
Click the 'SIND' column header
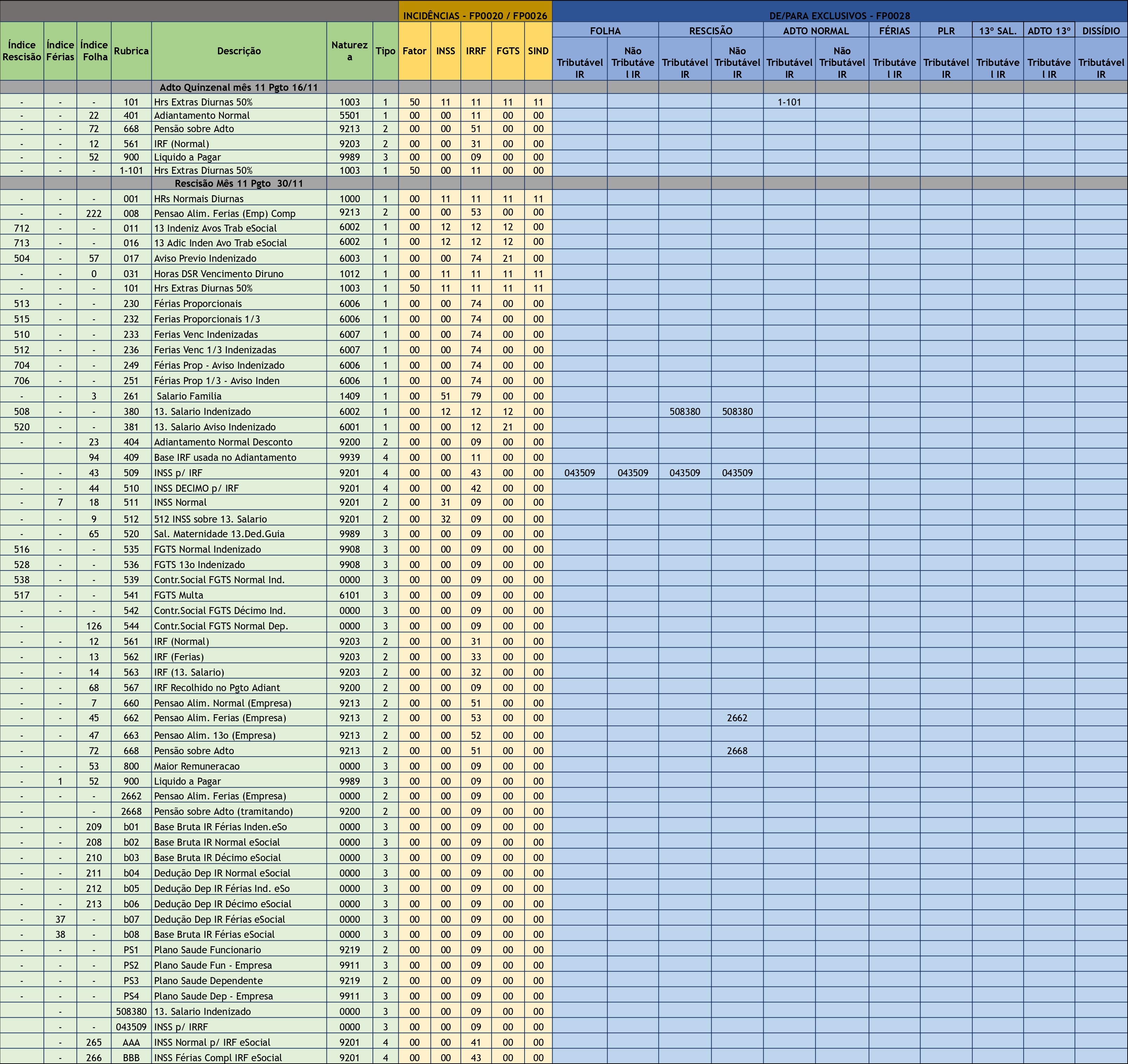click(x=538, y=51)
